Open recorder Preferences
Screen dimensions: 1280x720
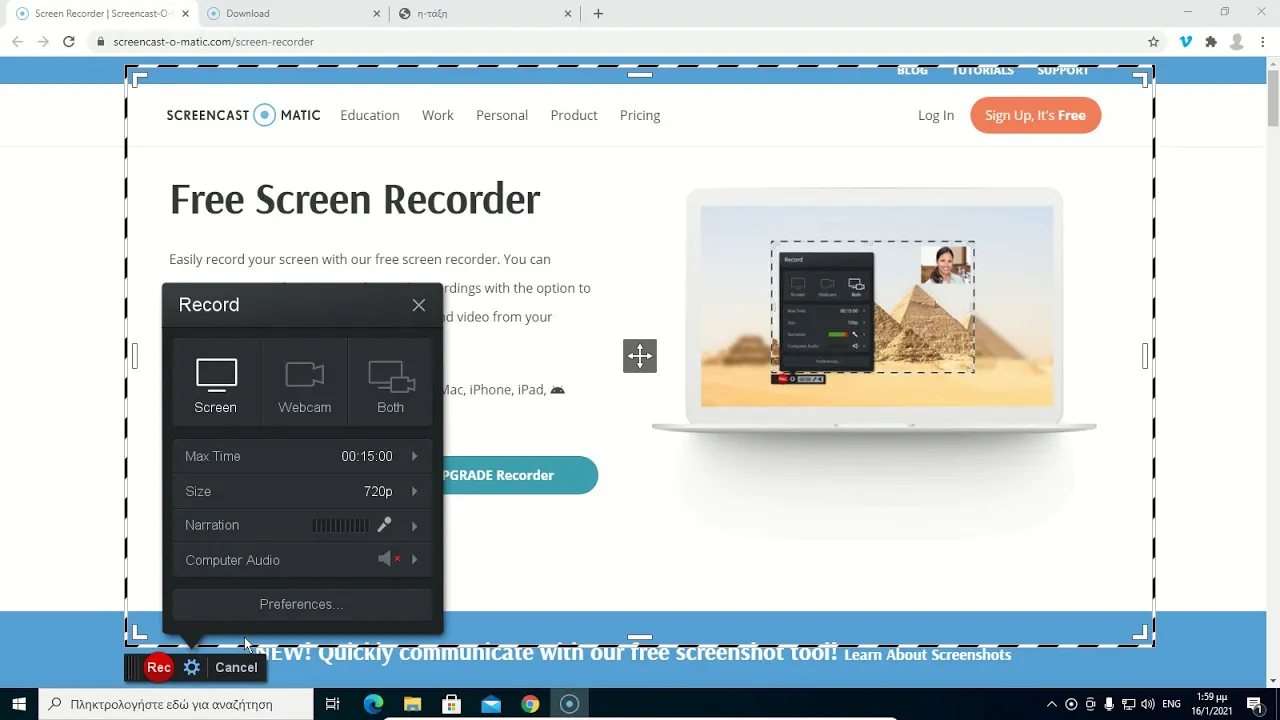coord(301,604)
